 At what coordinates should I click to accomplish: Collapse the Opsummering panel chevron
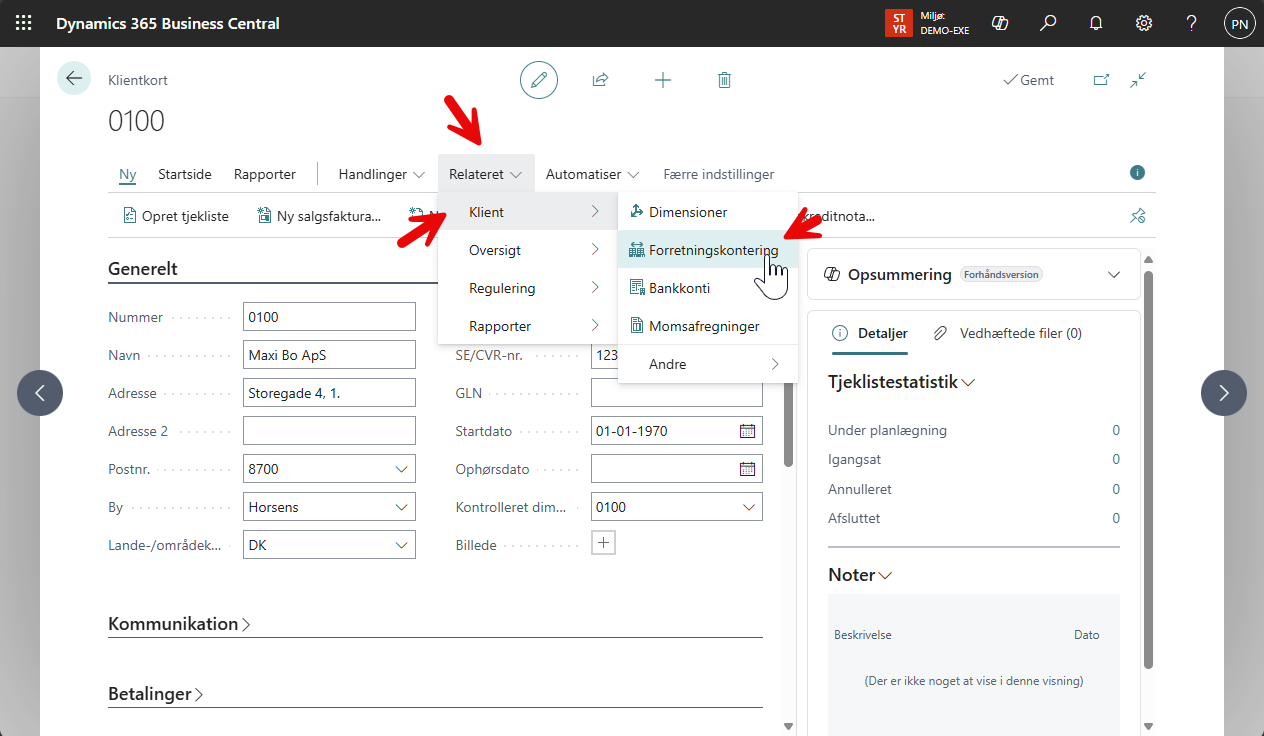1114,275
